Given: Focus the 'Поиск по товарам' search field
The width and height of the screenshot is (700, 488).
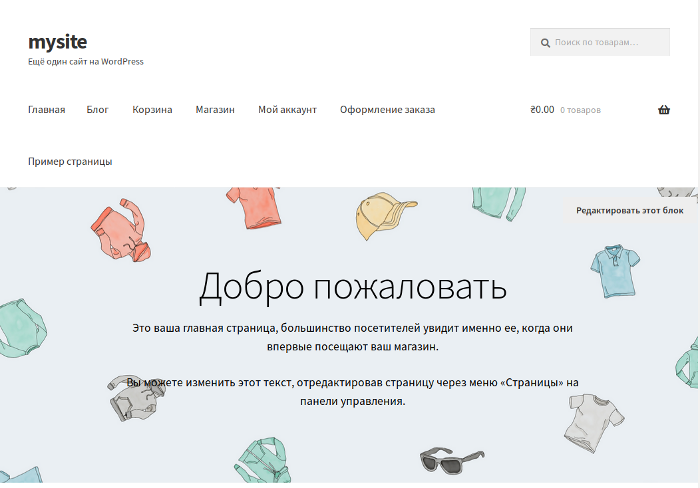Looking at the screenshot, I should (x=600, y=42).
